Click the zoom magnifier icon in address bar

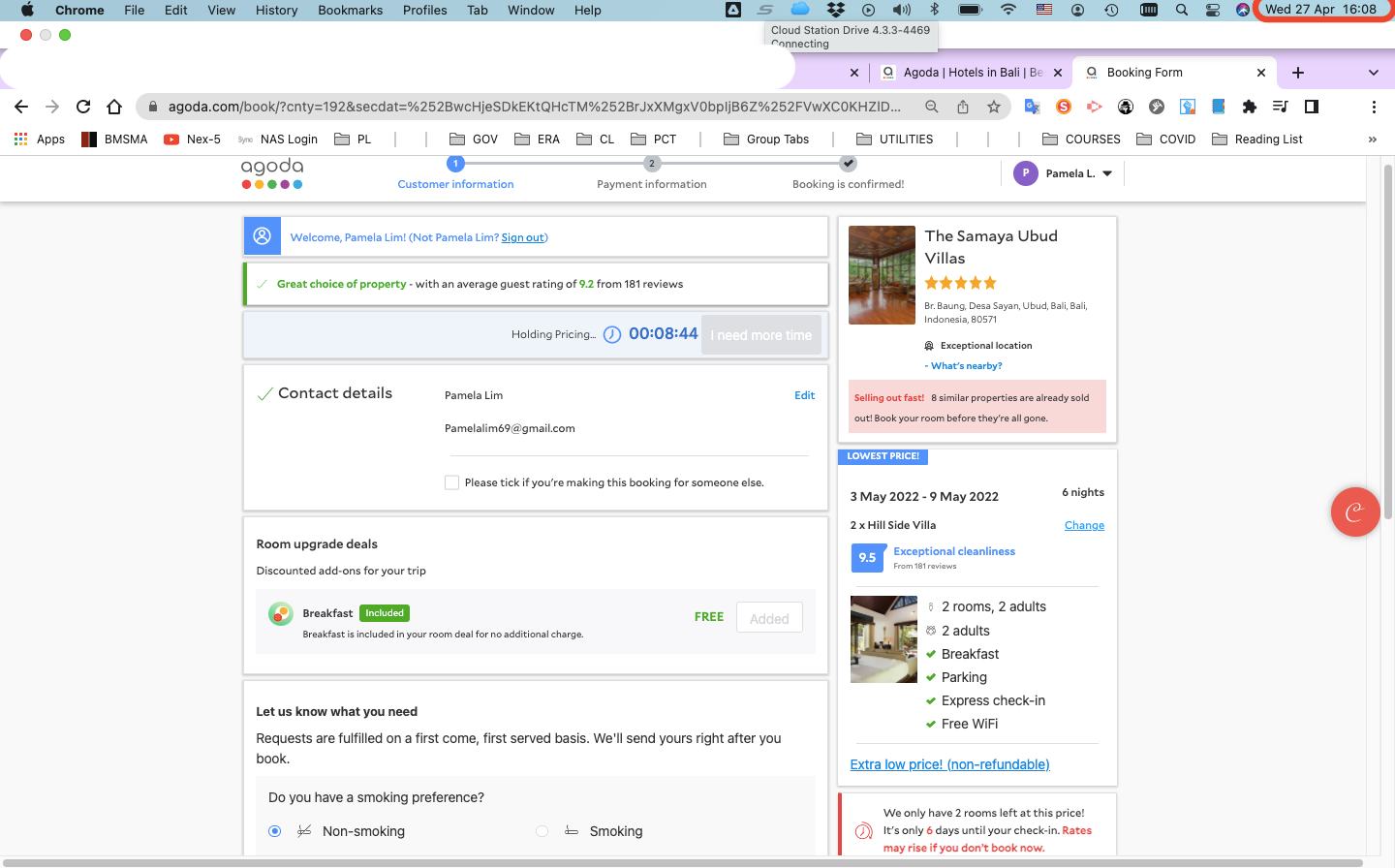[931, 107]
